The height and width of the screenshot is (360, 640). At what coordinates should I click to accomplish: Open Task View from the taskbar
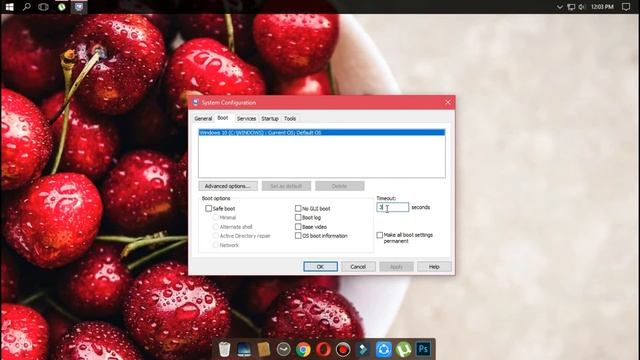(x=43, y=7)
